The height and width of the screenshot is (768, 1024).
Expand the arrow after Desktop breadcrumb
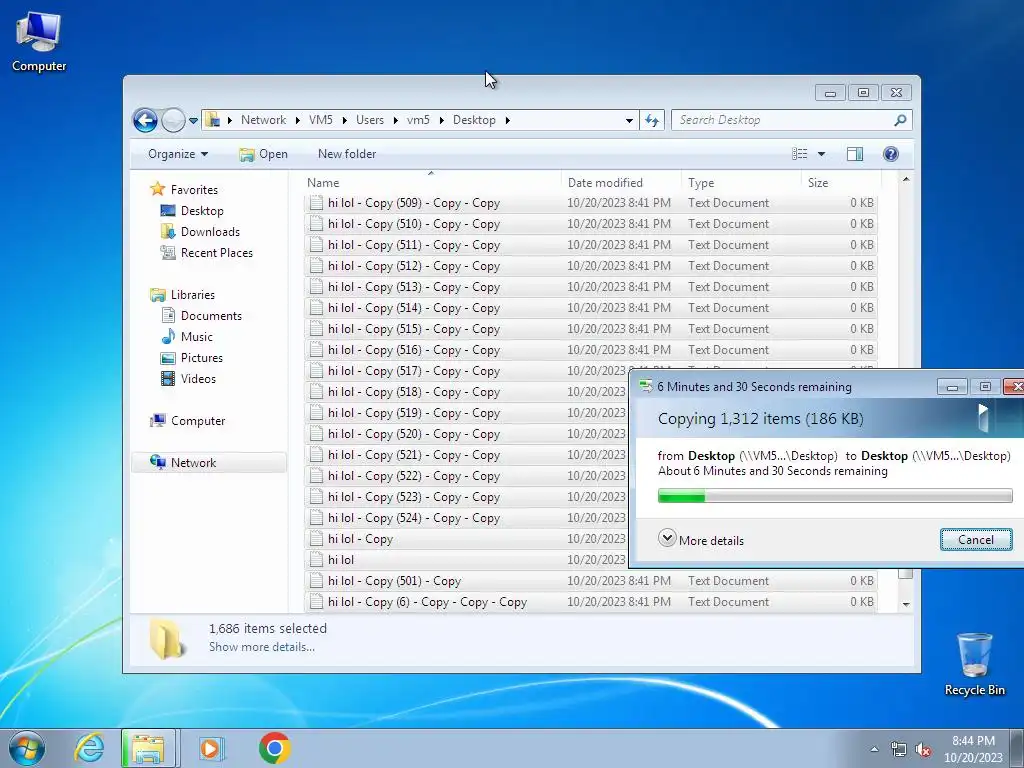click(x=507, y=120)
